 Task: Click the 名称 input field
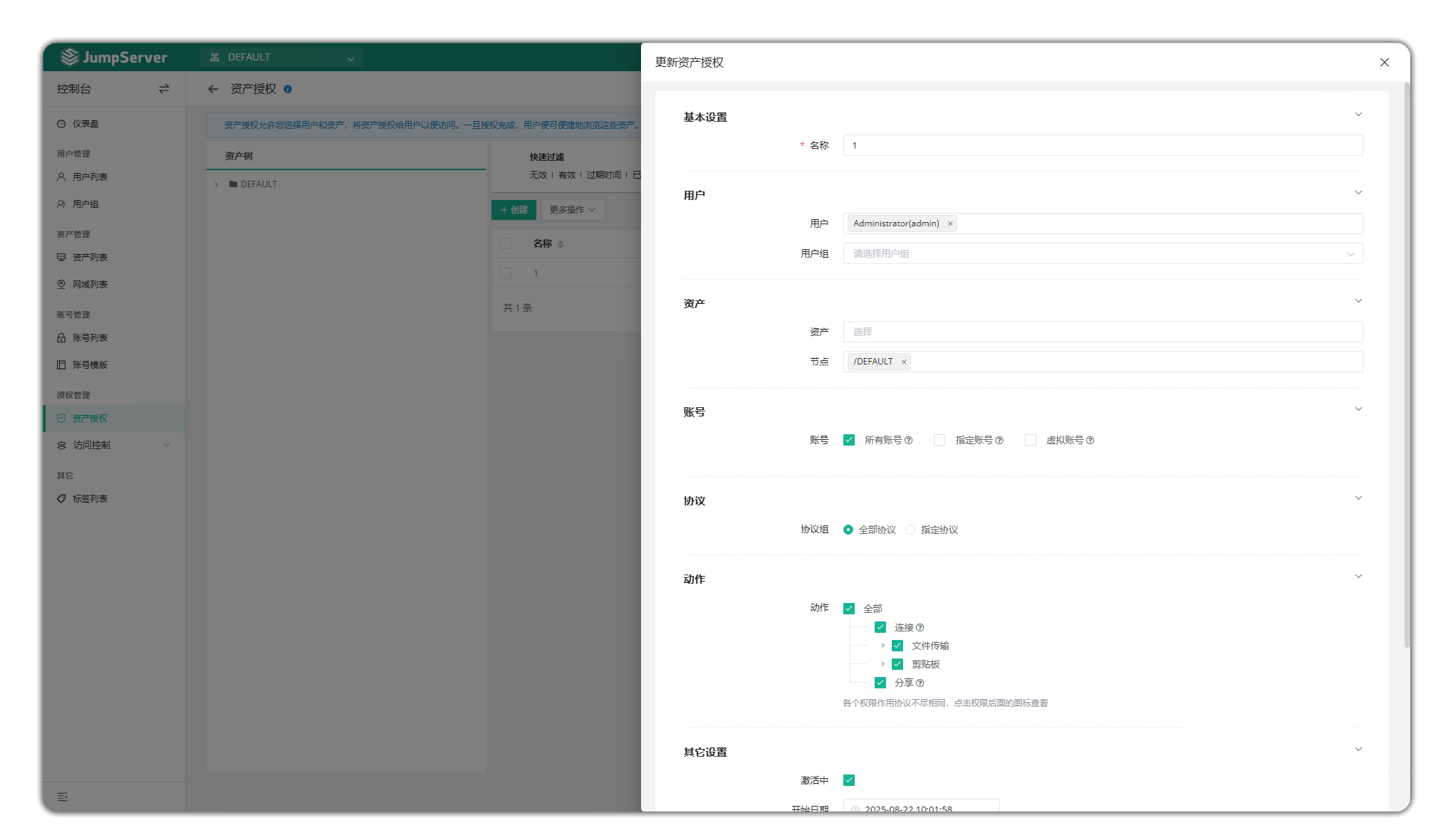(1103, 146)
